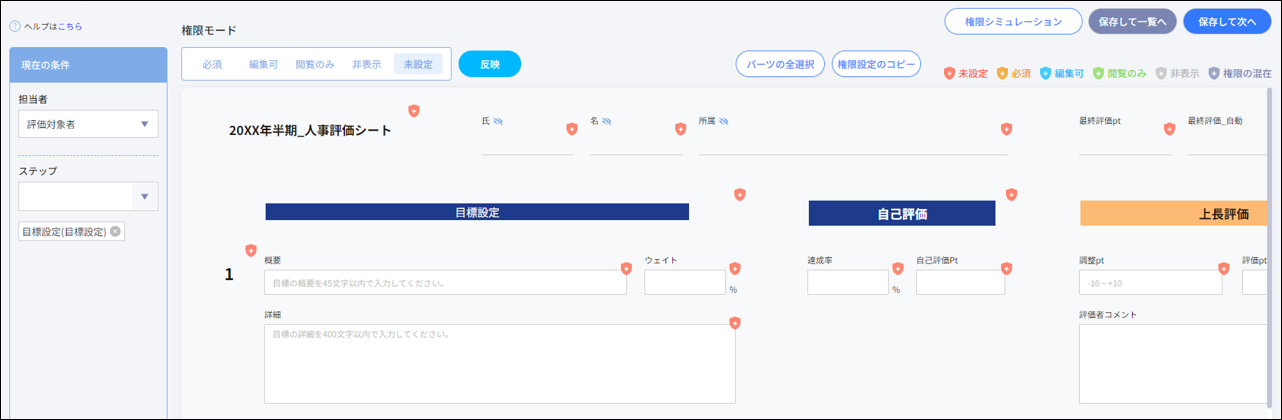Click the 編集可 legend shield icon
Image resolution: width=1282 pixels, height=420 pixels.
coord(1046,73)
